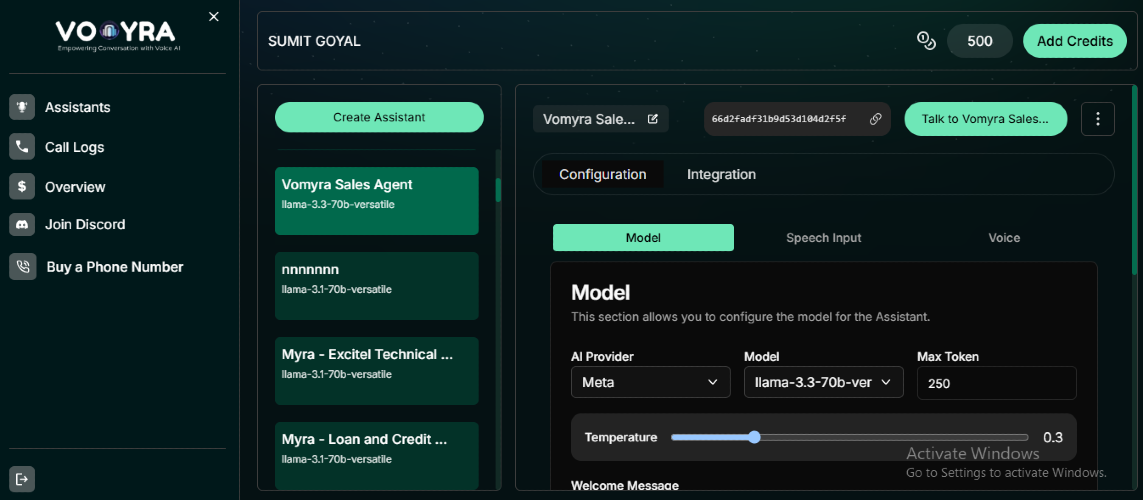
Task: Adjust the Temperature slider handle
Action: pyautogui.click(x=754, y=437)
